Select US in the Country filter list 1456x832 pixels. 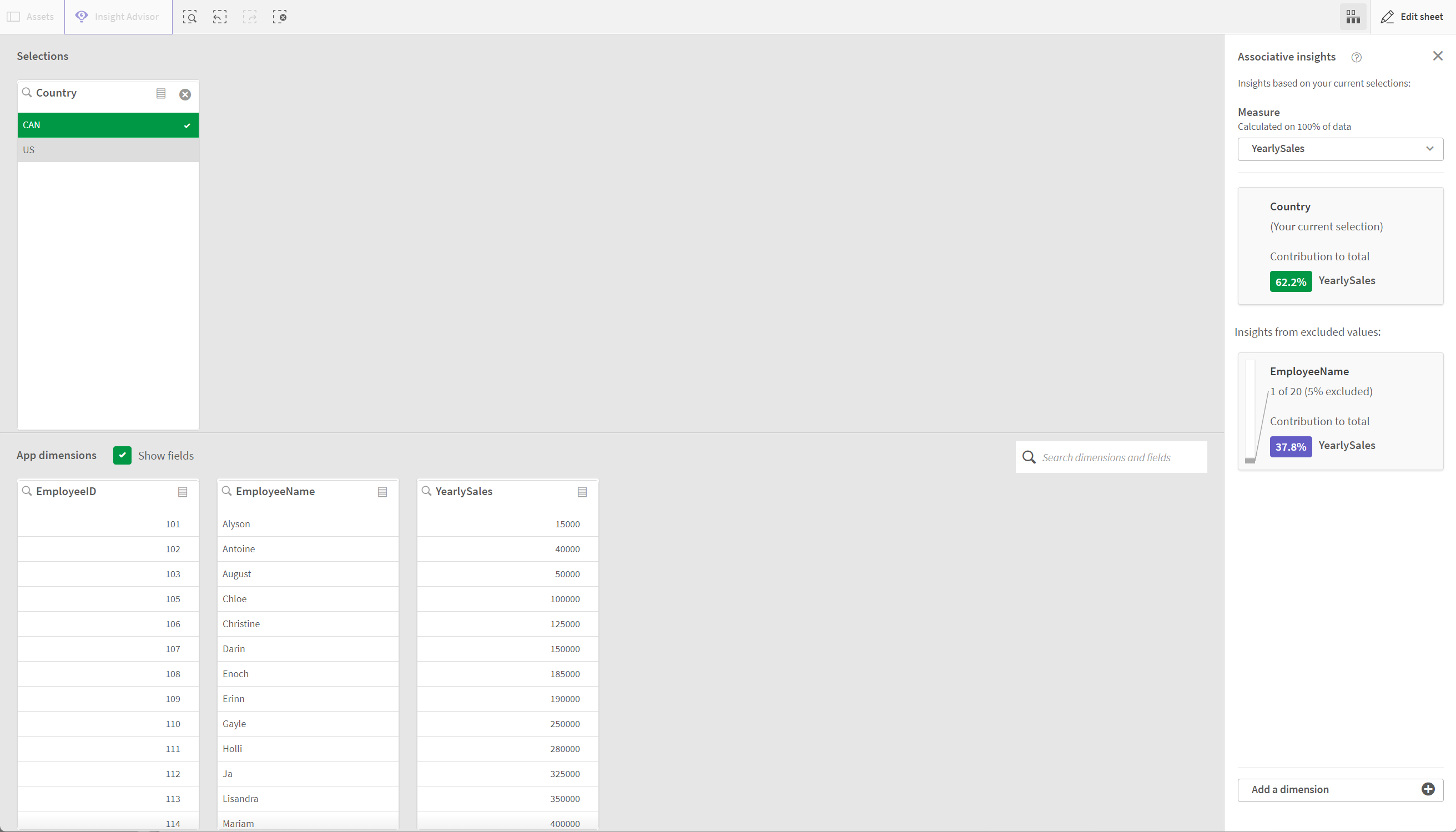tap(28, 149)
